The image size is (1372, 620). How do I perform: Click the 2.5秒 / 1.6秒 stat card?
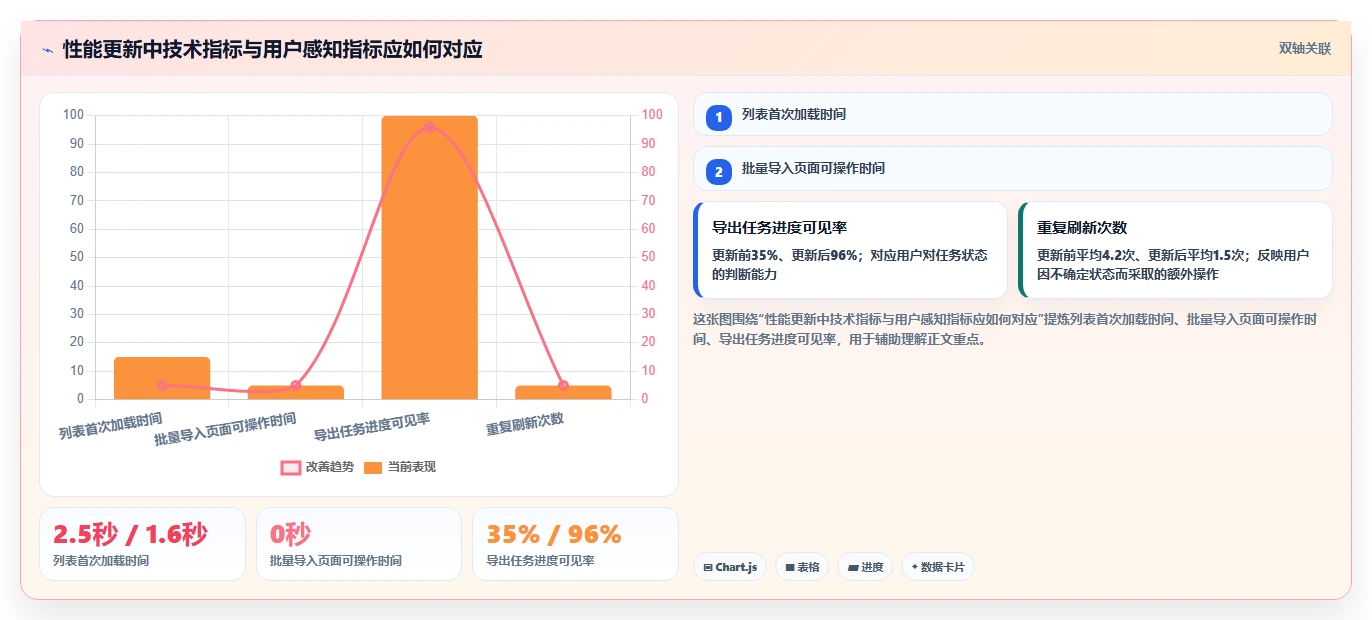142,544
